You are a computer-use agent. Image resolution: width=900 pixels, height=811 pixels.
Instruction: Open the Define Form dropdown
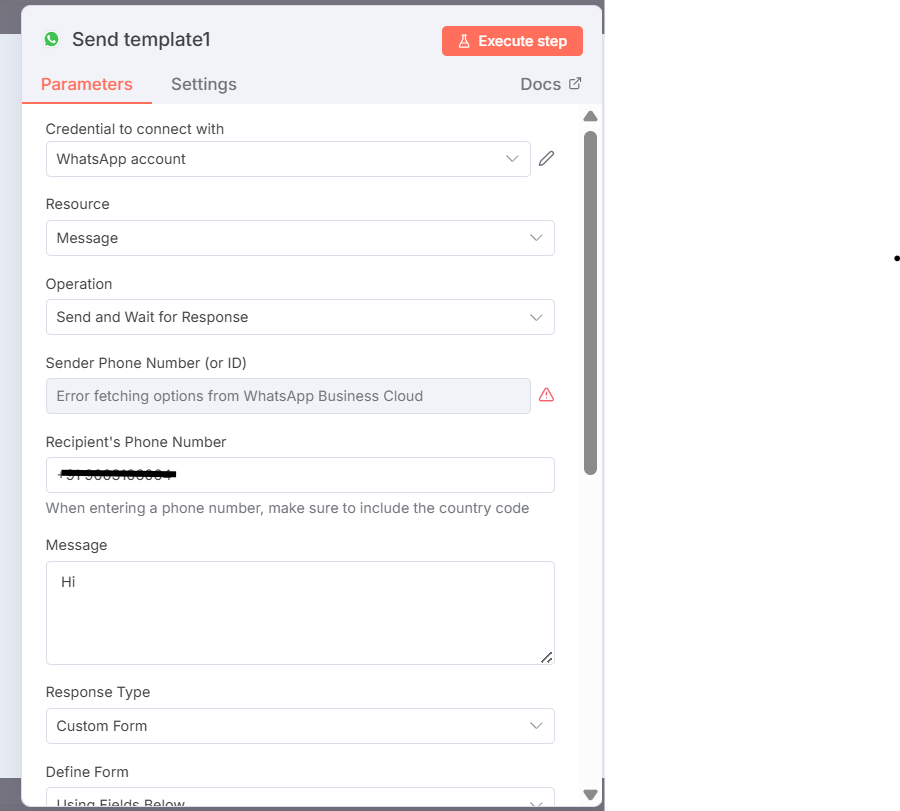click(300, 800)
